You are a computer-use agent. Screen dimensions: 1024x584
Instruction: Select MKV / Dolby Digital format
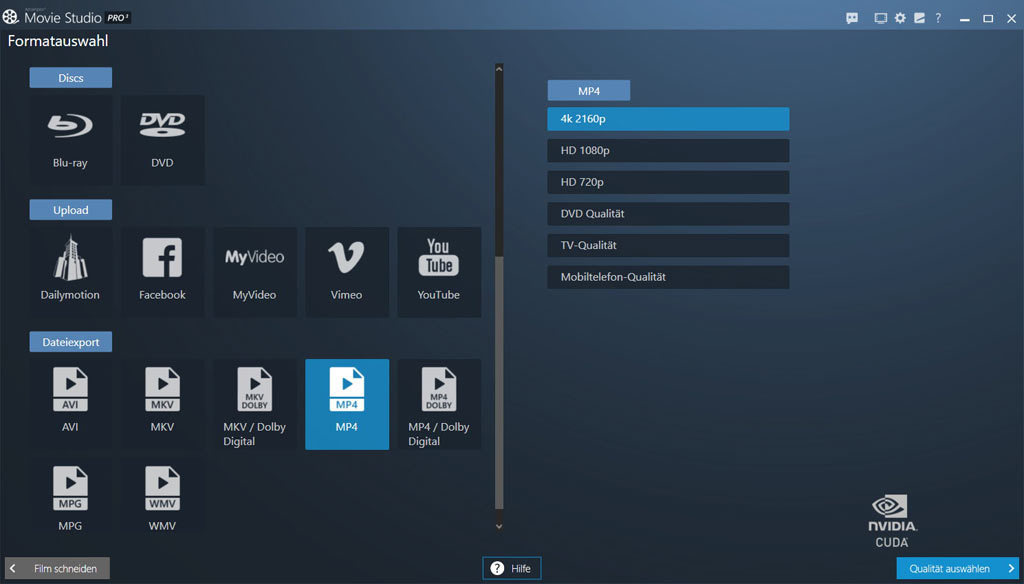pos(255,404)
